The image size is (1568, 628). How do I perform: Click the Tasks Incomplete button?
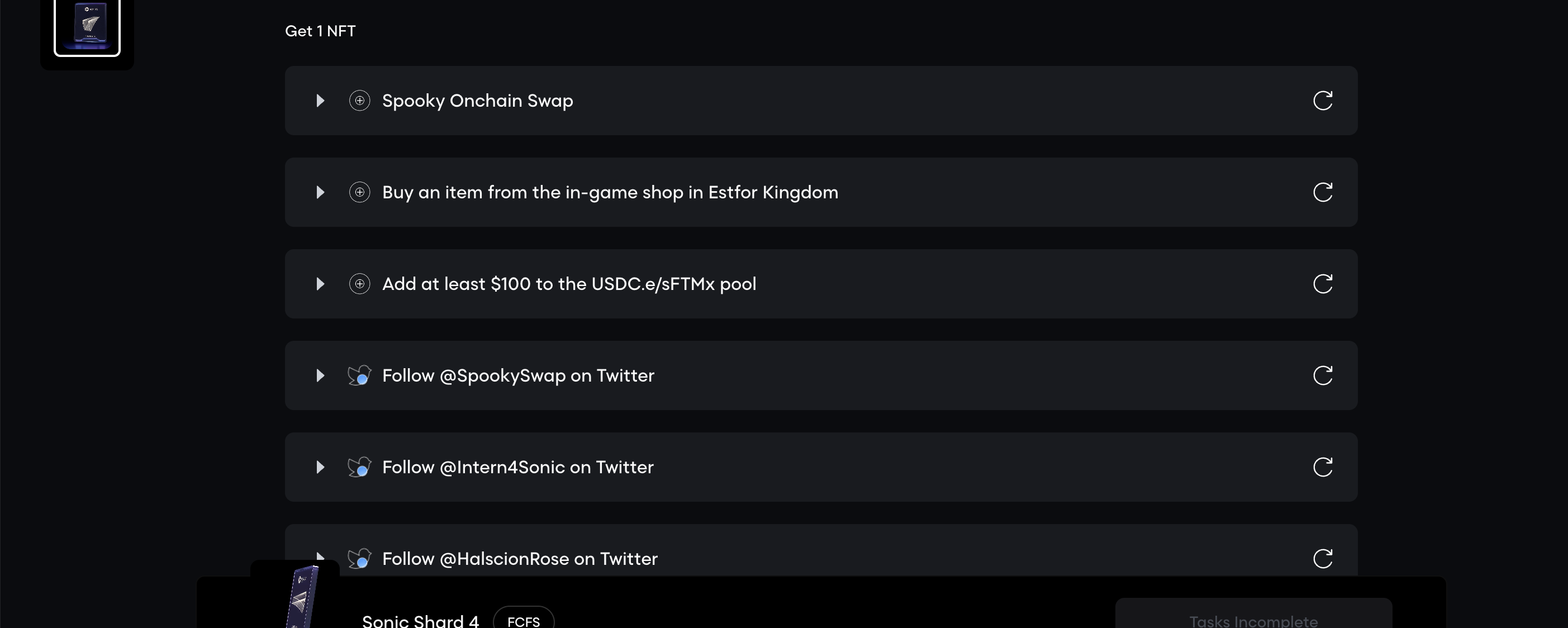pos(1253,613)
